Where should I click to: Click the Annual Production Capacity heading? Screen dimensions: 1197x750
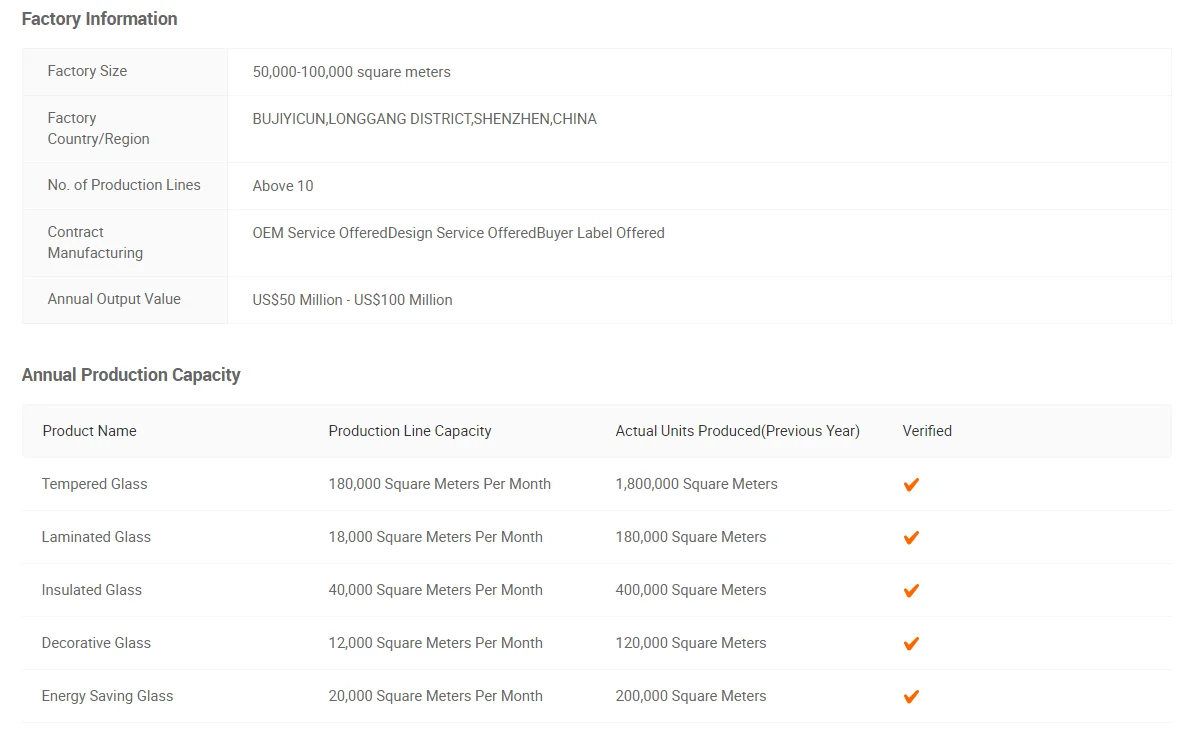(131, 375)
